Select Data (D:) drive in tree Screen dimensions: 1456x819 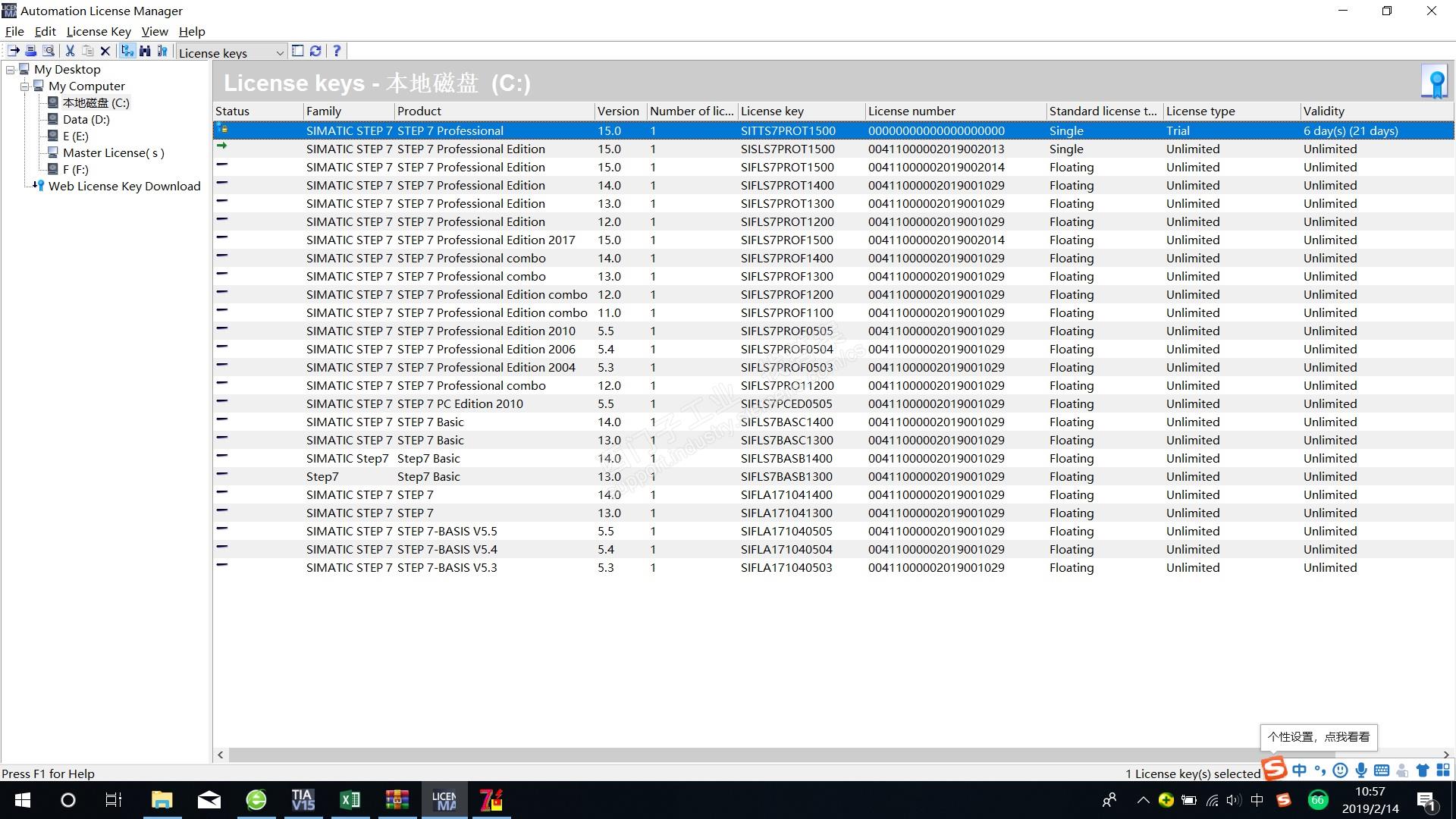click(86, 120)
